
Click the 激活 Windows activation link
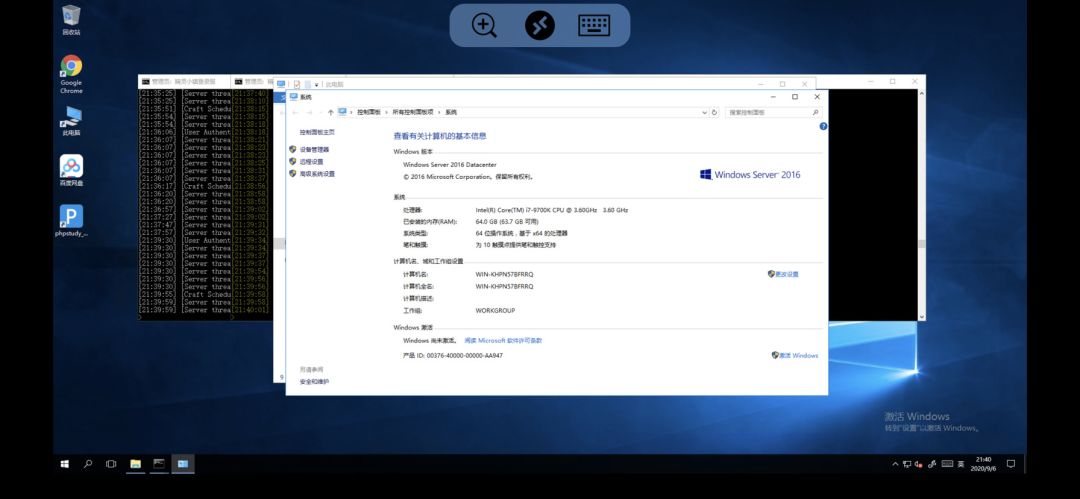798,355
